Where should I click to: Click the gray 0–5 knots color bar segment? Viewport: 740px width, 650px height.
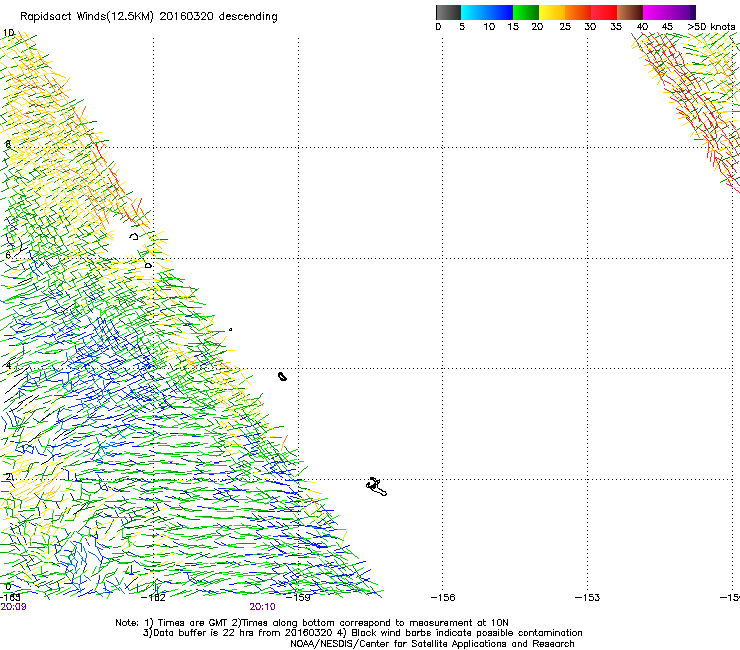click(x=448, y=12)
